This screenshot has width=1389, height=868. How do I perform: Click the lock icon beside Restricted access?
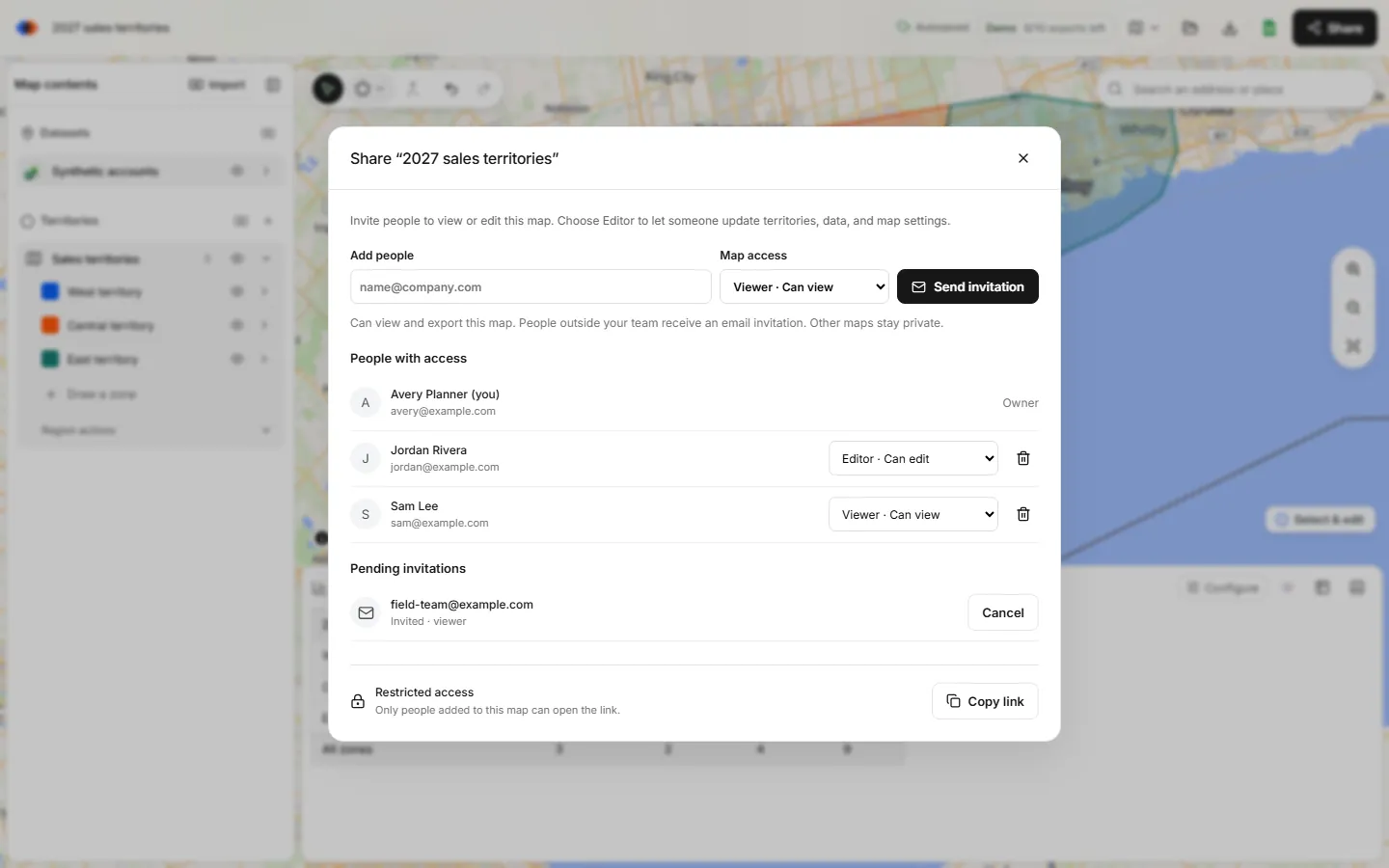[358, 701]
